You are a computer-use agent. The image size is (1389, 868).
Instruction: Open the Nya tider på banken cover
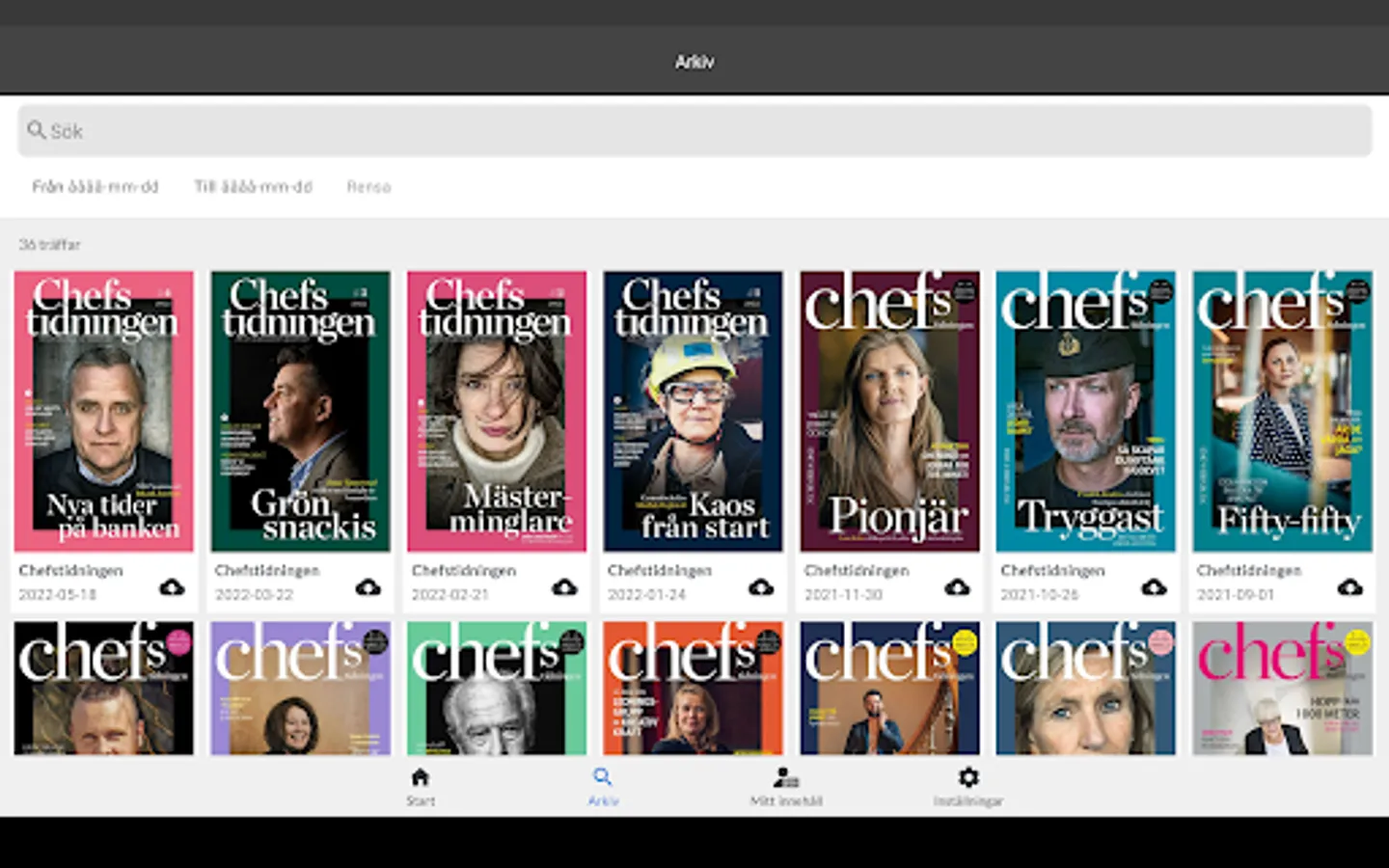104,411
